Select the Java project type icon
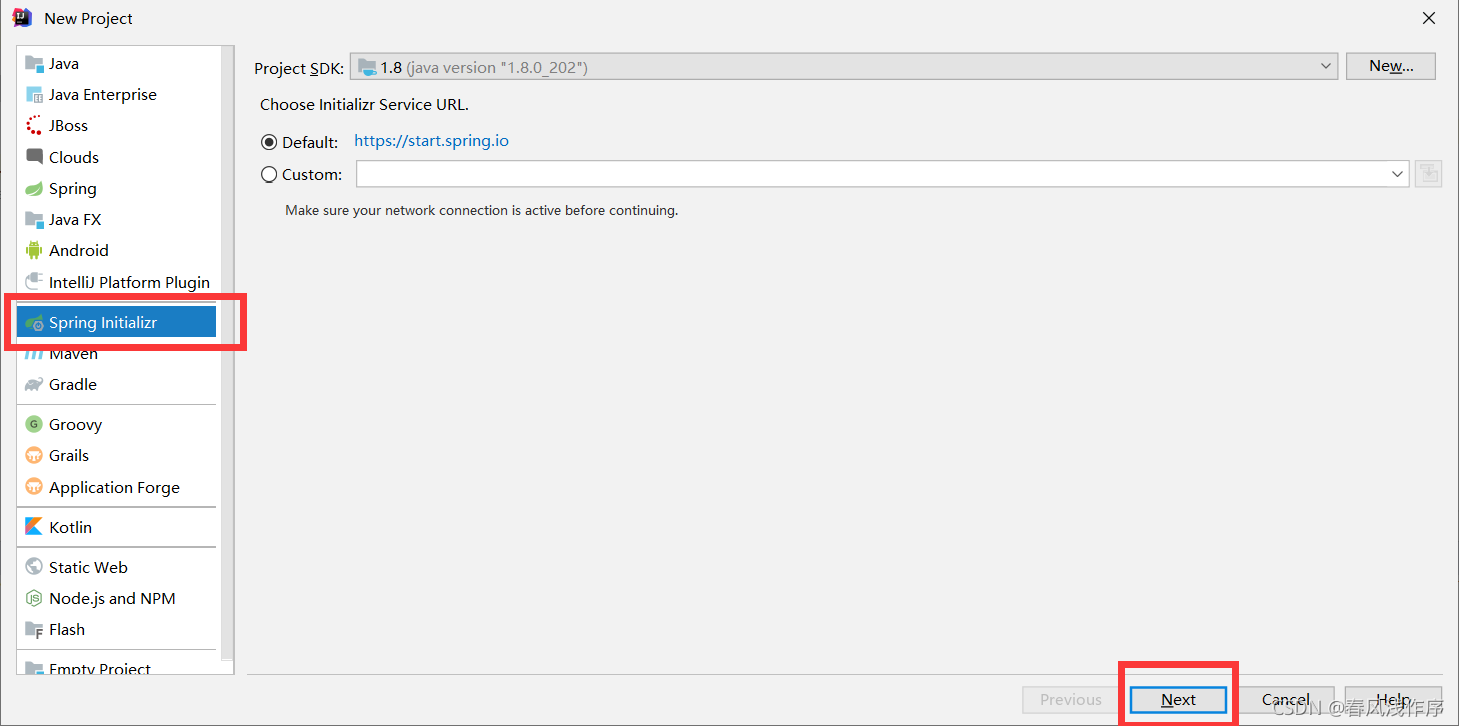 (34, 63)
